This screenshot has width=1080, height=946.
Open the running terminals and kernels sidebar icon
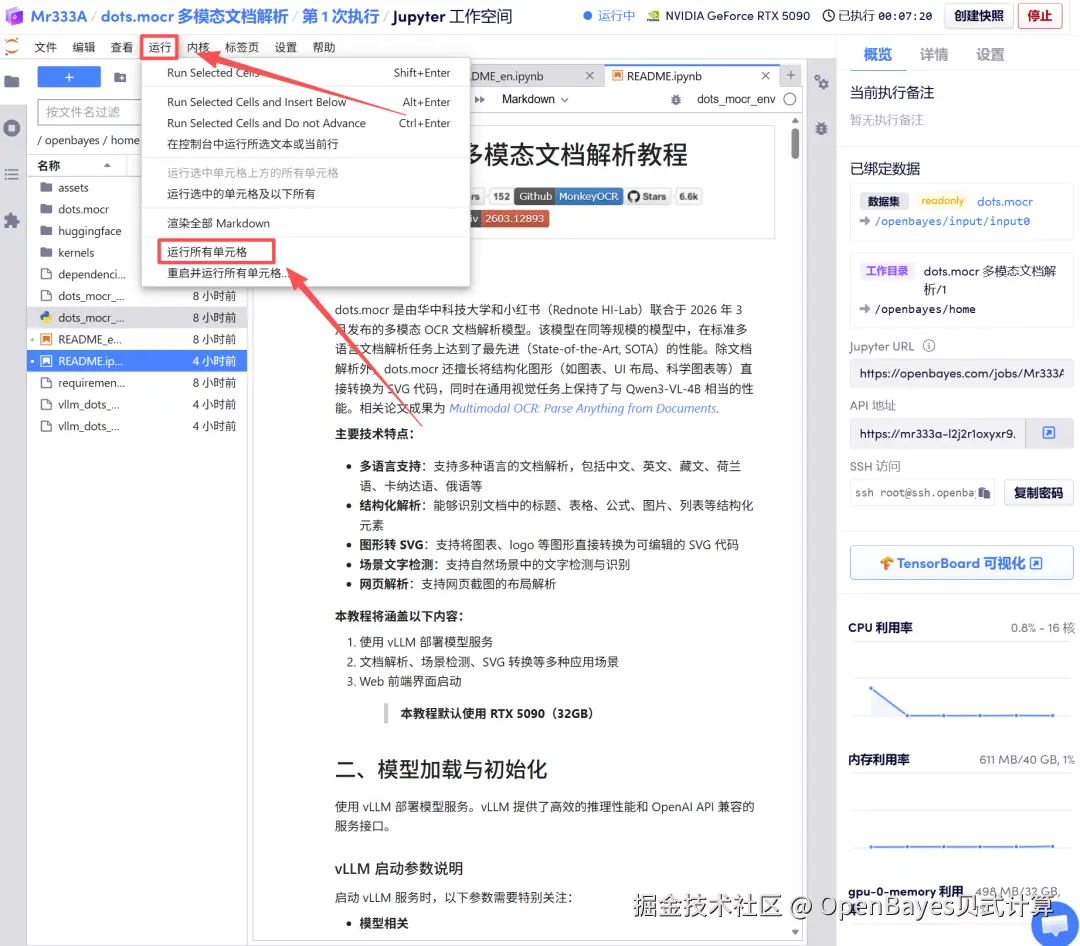click(12, 128)
